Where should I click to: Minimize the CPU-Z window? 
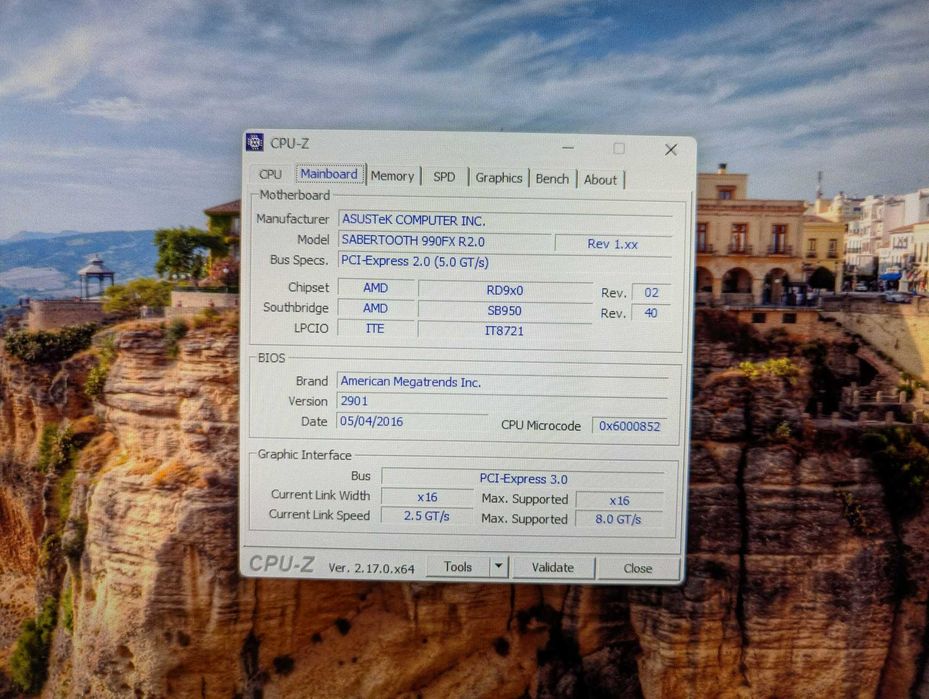(568, 148)
